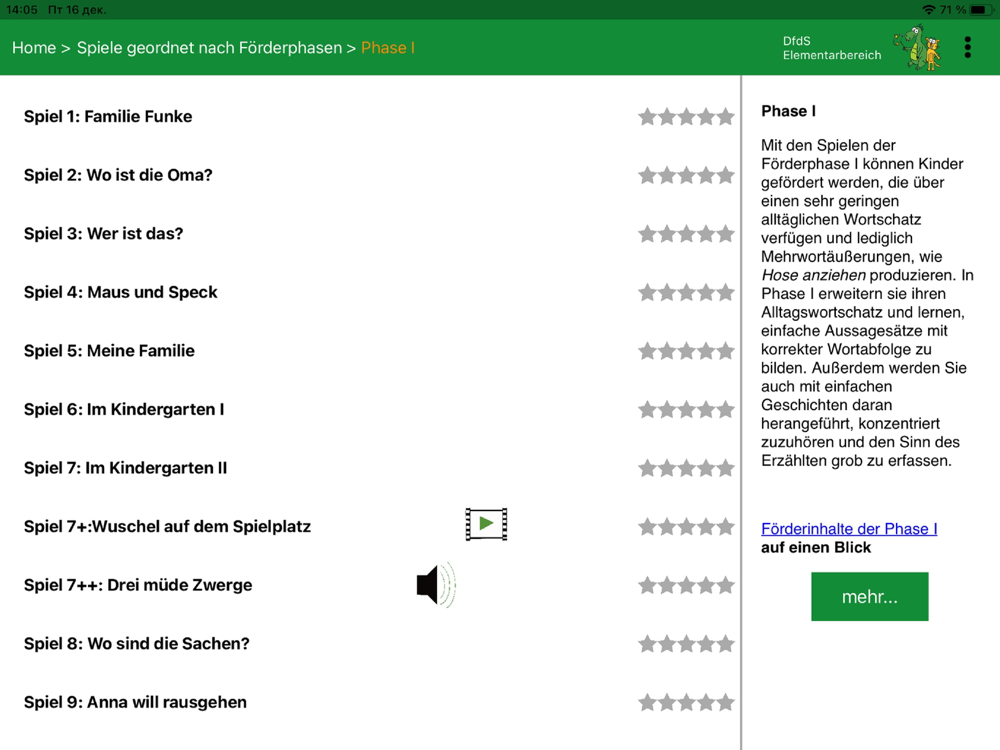Rate Wo ist die Oma? five stars
This screenshot has height=750, width=1000.
(725, 175)
